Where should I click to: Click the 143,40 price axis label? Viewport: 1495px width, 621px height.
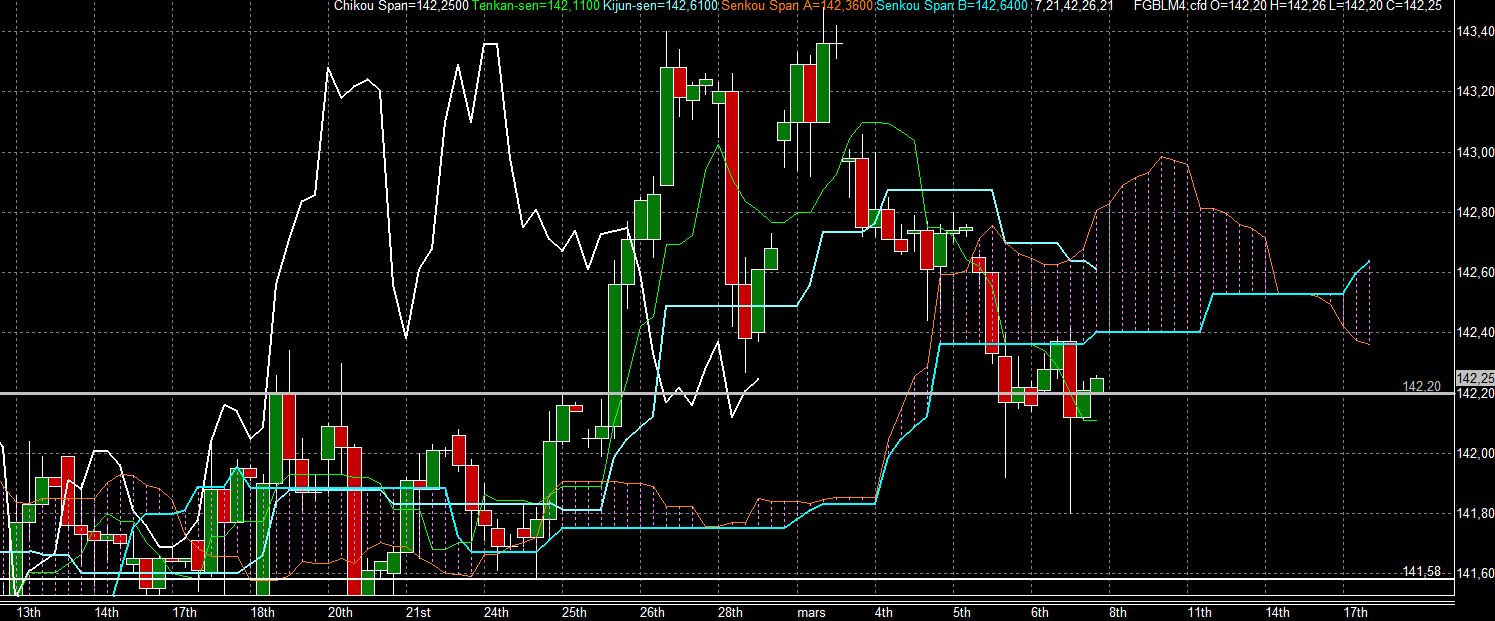tap(1475, 33)
